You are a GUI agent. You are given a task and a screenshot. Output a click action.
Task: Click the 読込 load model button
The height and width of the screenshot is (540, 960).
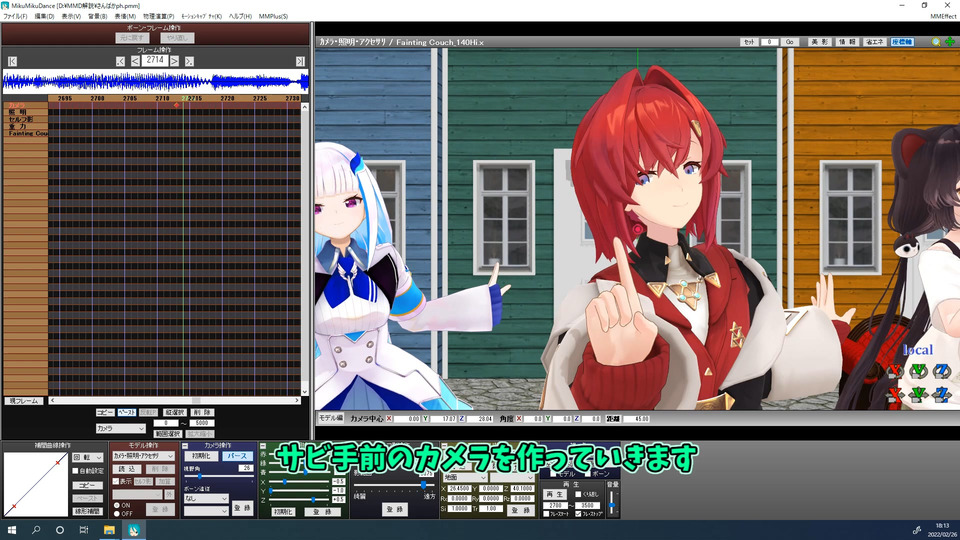[x=127, y=469]
